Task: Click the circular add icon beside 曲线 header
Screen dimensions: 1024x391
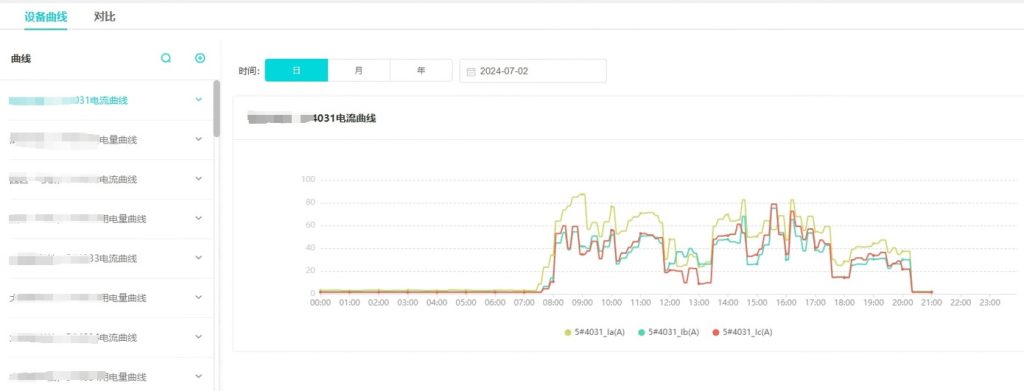Action: 200,58
